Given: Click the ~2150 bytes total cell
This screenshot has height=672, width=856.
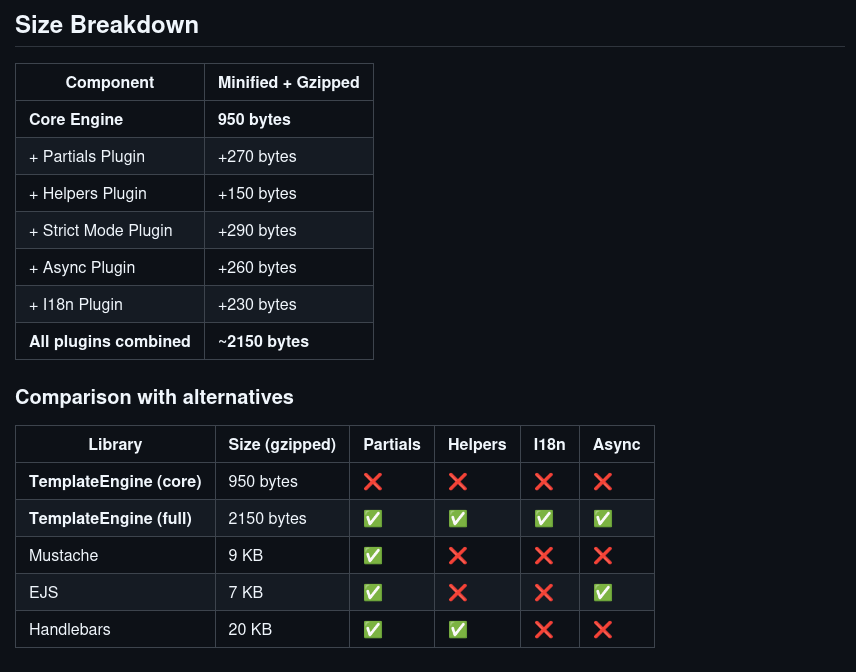Looking at the screenshot, I should [x=263, y=342].
